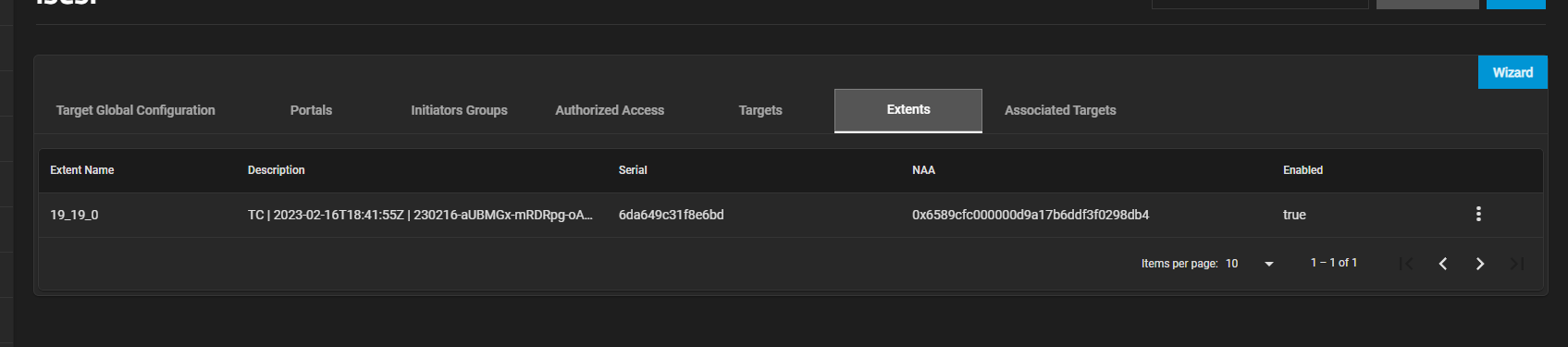The height and width of the screenshot is (347, 1568).
Task: Sort by the Extent Name column
Action: [x=82, y=170]
